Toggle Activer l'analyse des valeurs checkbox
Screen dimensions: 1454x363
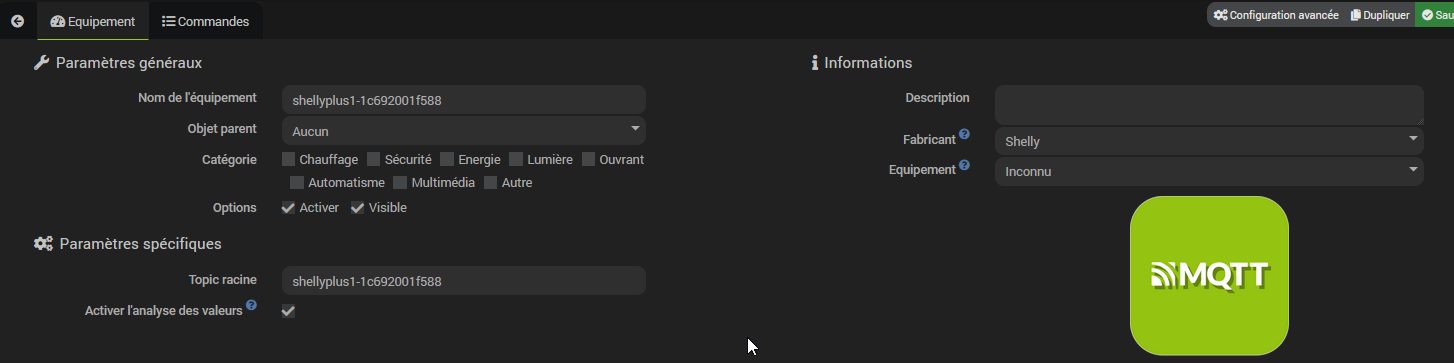pyautogui.click(x=288, y=311)
